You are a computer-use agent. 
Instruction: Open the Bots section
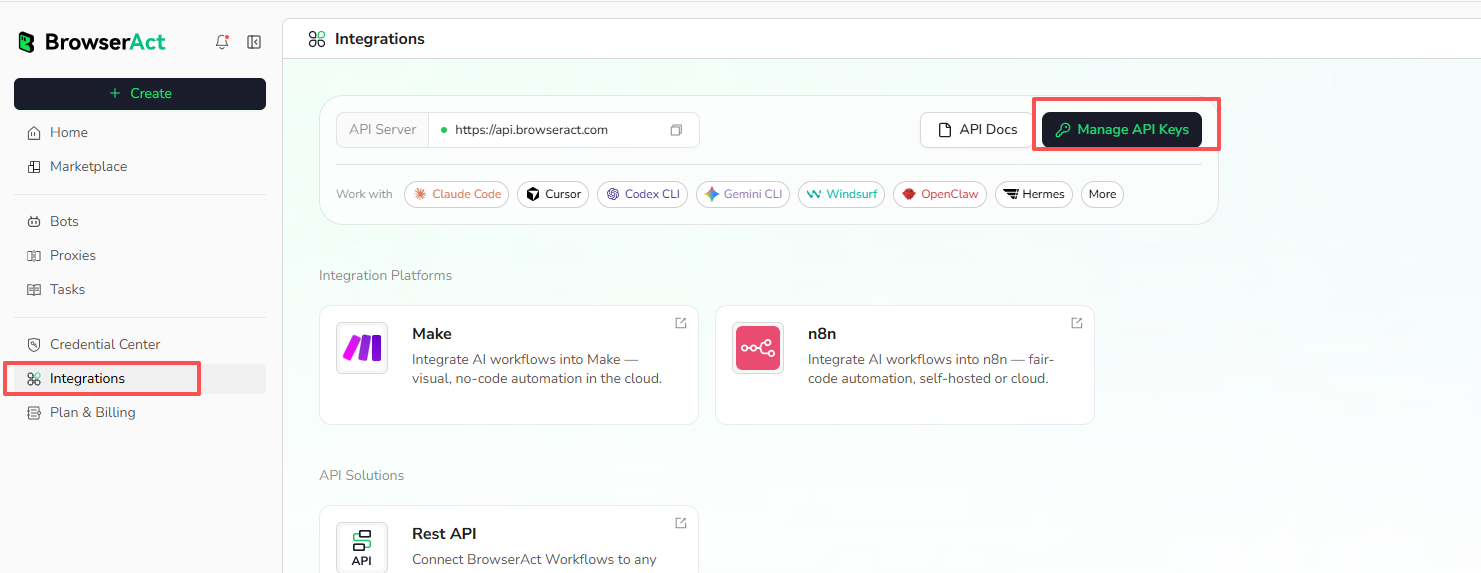coord(140,221)
